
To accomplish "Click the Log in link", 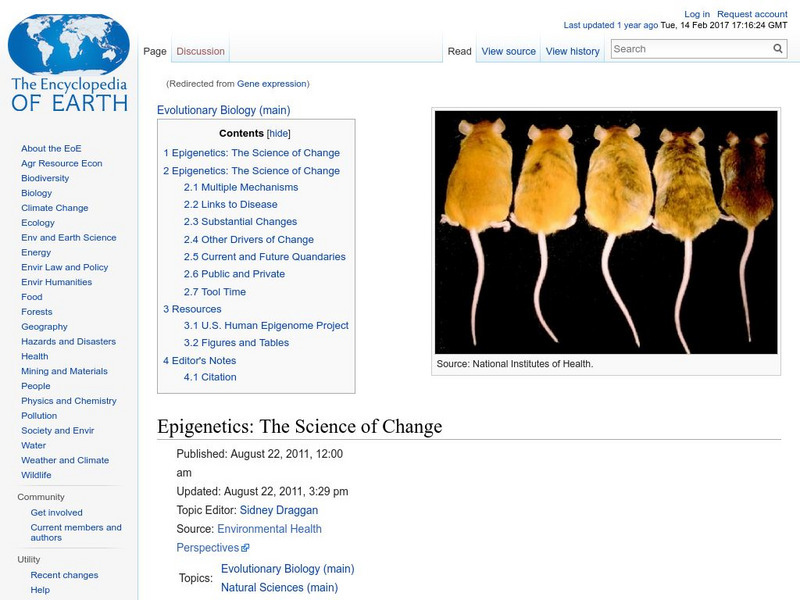I will [x=697, y=14].
